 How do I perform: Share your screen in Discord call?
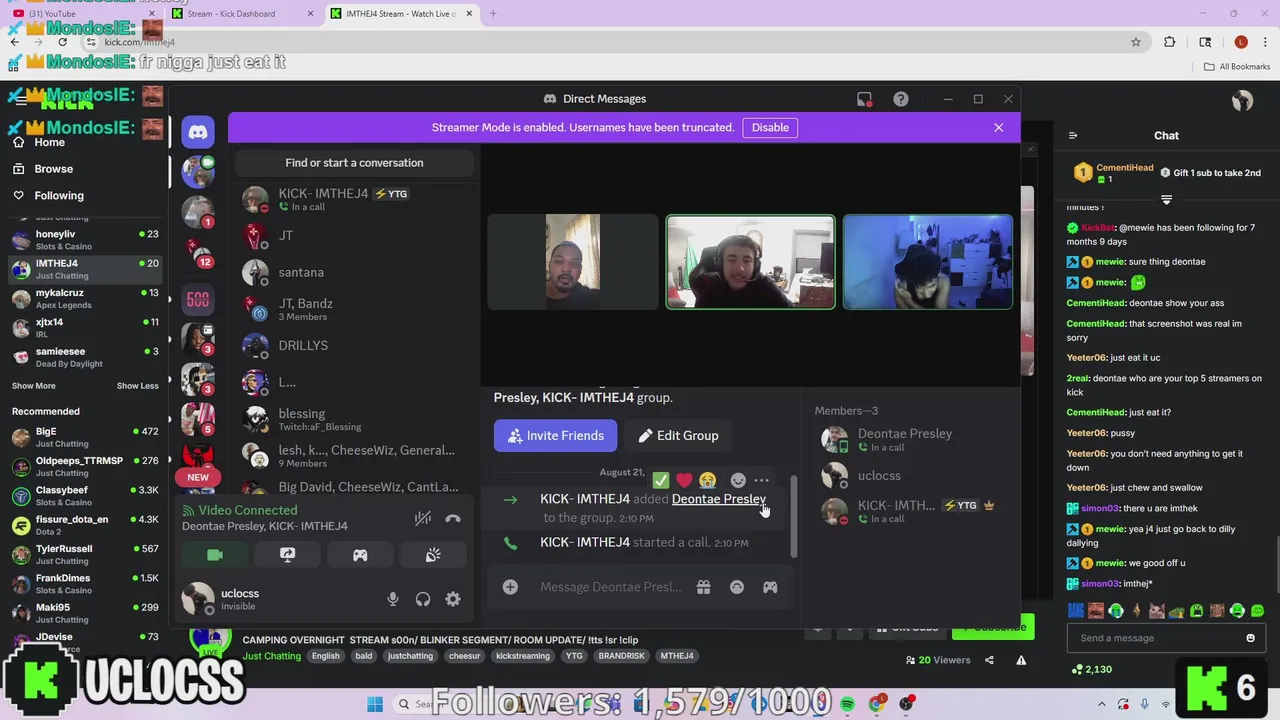pos(287,555)
